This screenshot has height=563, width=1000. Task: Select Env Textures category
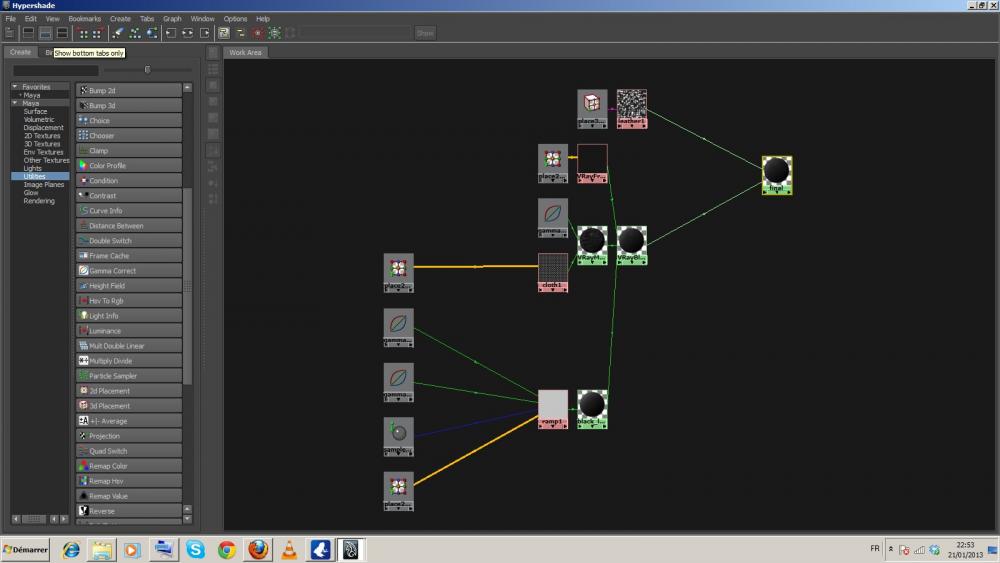click(43, 152)
